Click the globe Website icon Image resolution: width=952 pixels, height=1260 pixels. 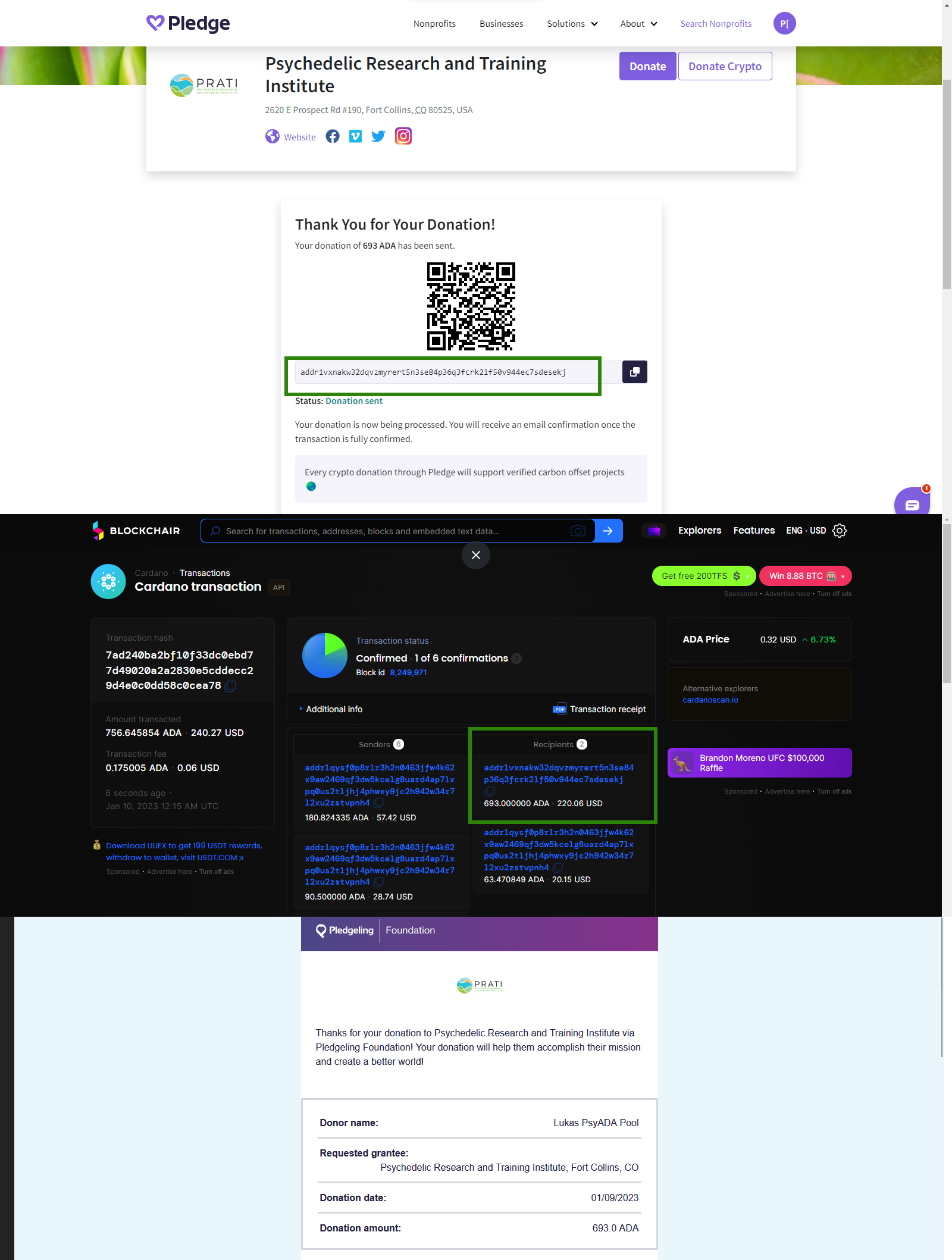pyautogui.click(x=272, y=137)
